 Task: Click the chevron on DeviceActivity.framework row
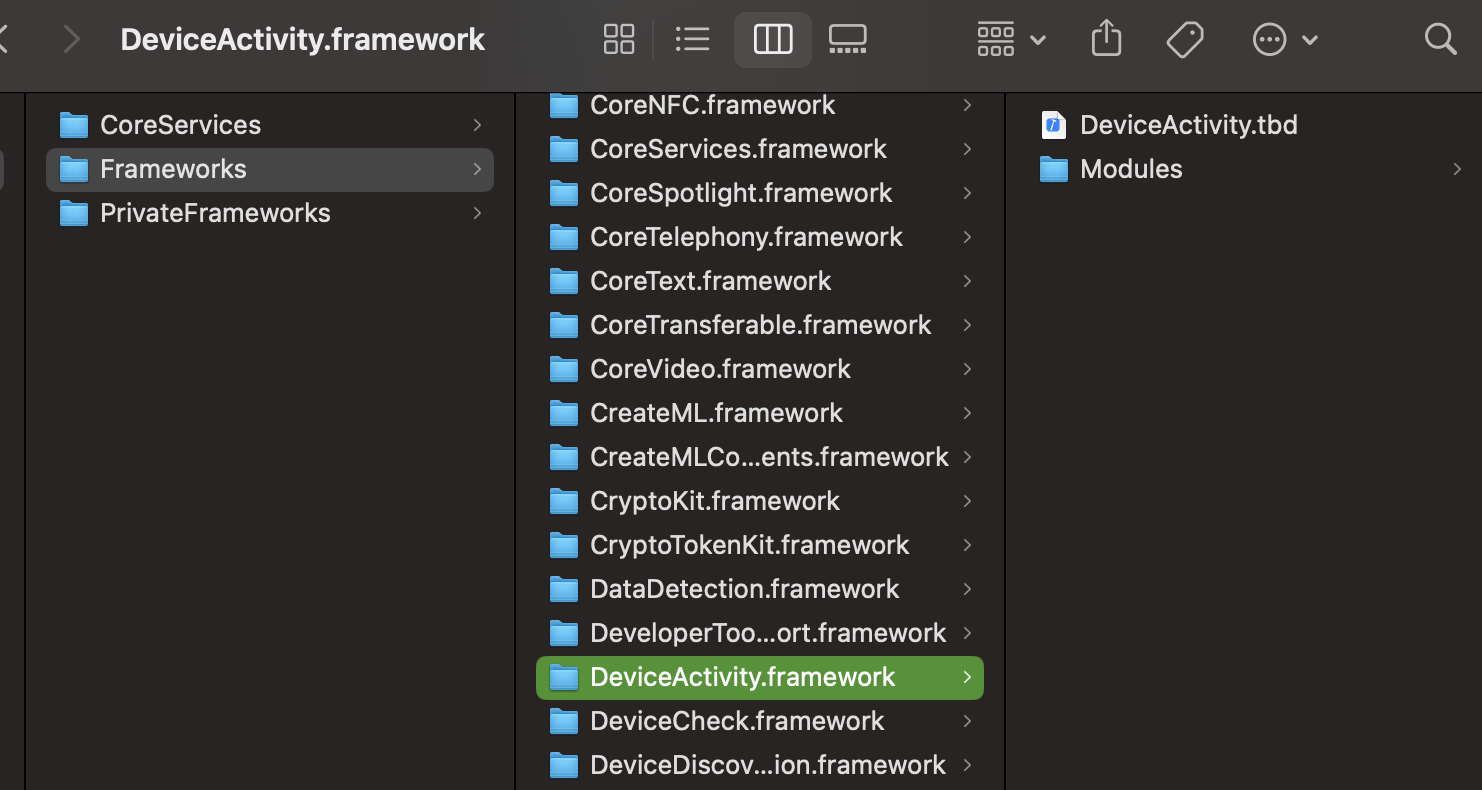click(967, 677)
